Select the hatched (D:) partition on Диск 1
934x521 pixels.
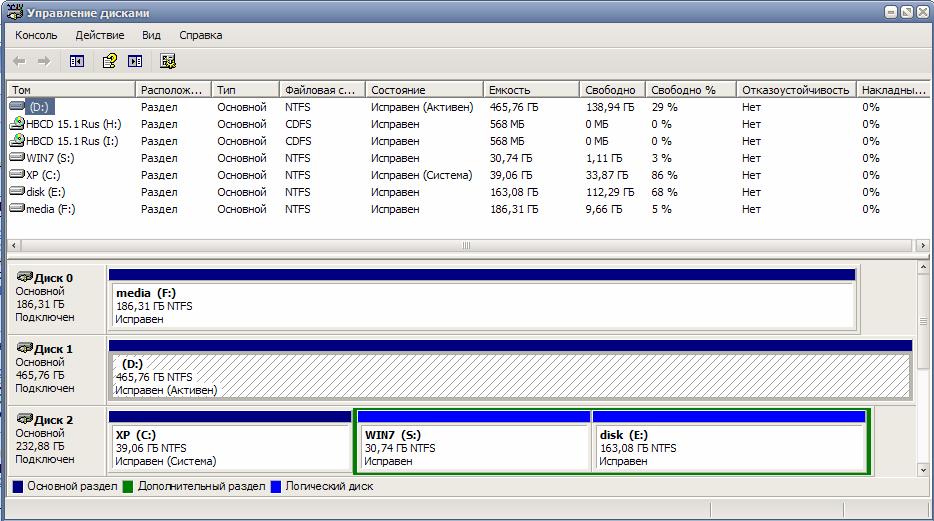pos(510,376)
